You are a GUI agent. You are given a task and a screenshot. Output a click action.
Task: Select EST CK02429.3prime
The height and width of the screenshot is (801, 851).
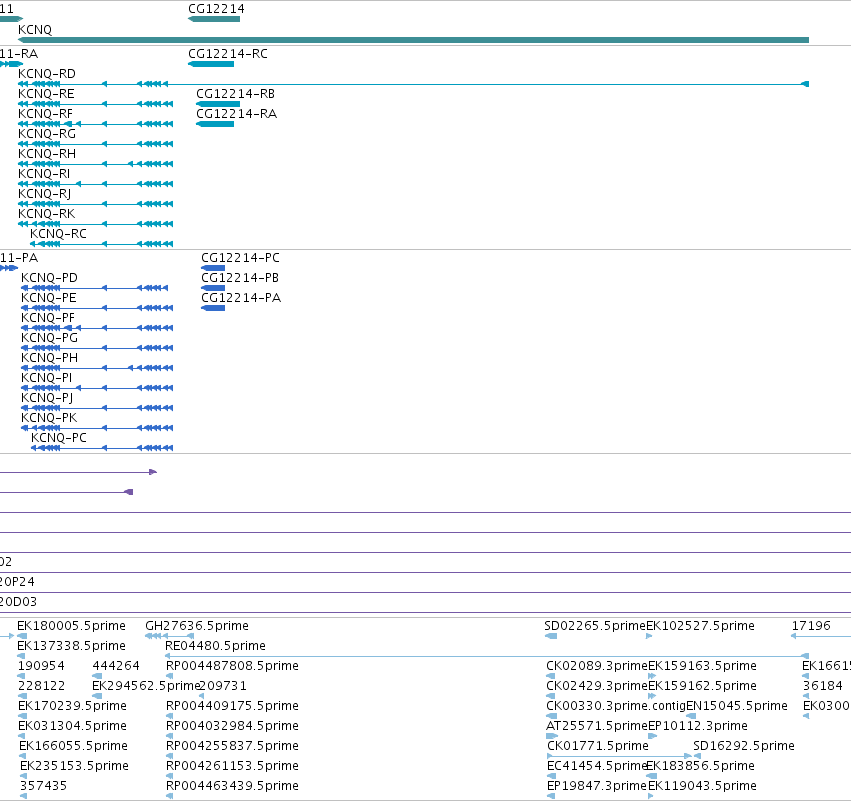[x=597, y=686]
